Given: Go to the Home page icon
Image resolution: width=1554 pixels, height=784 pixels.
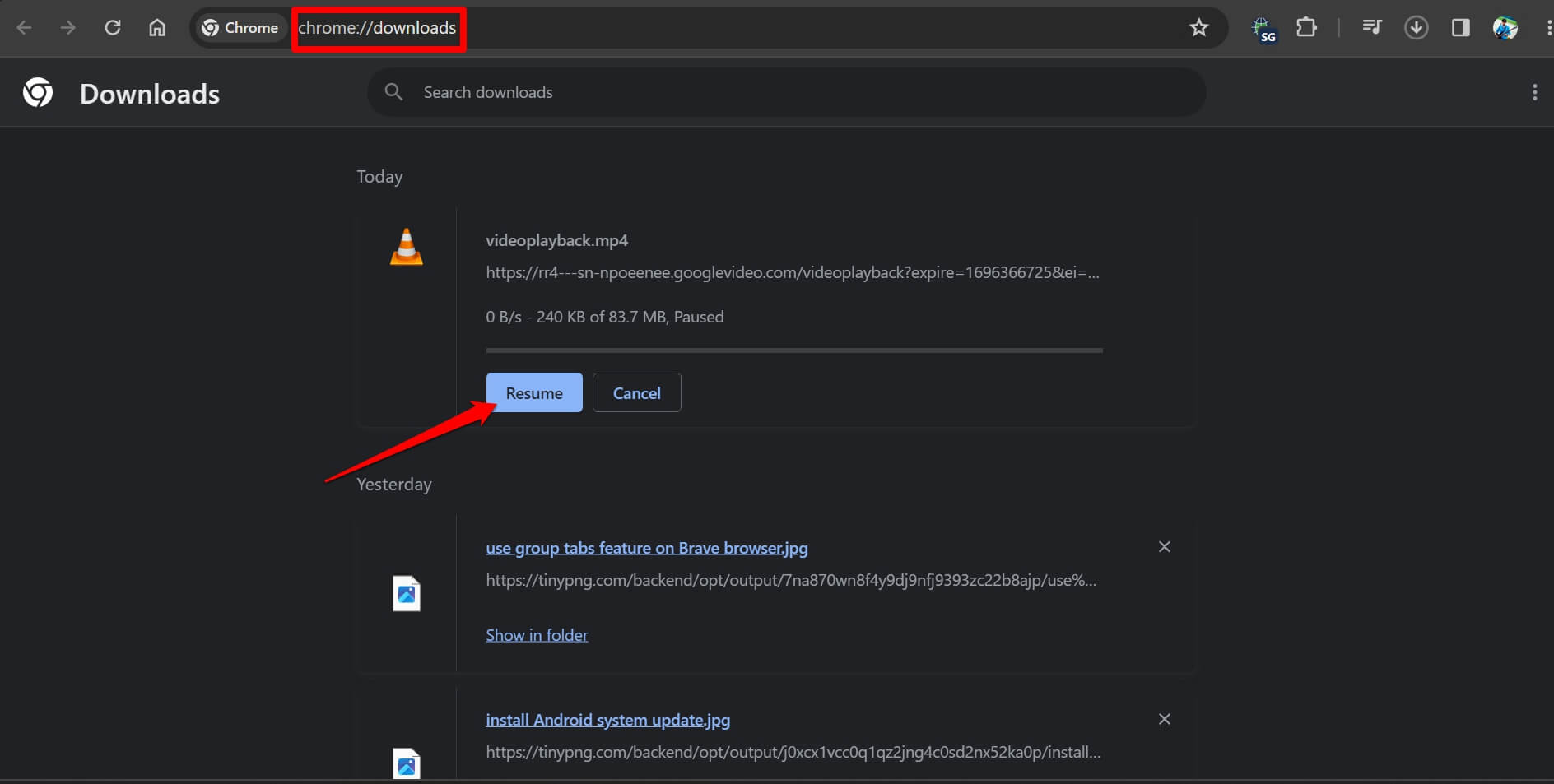Looking at the screenshot, I should coord(156,28).
